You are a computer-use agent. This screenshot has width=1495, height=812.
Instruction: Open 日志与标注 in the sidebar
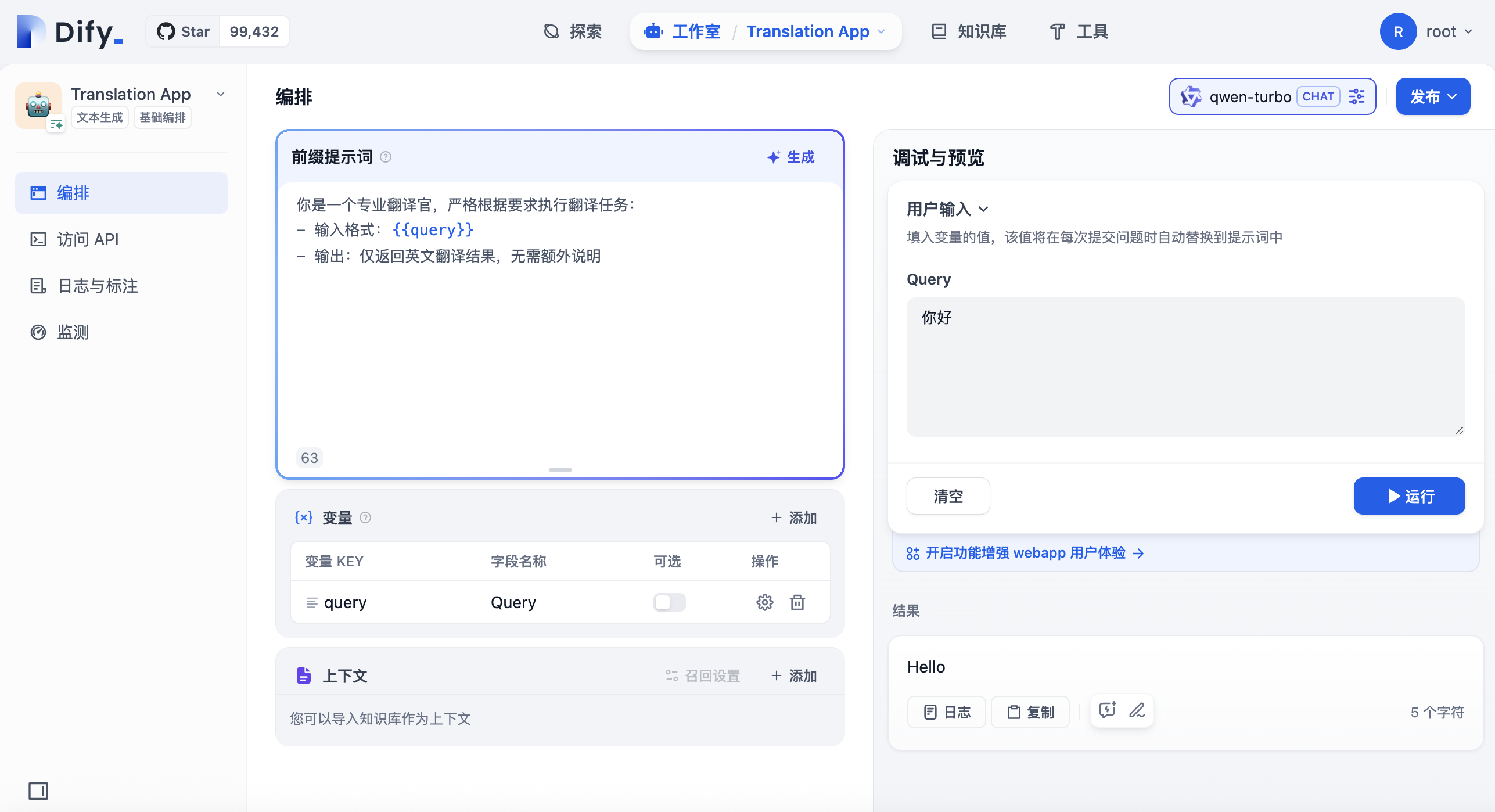click(97, 285)
